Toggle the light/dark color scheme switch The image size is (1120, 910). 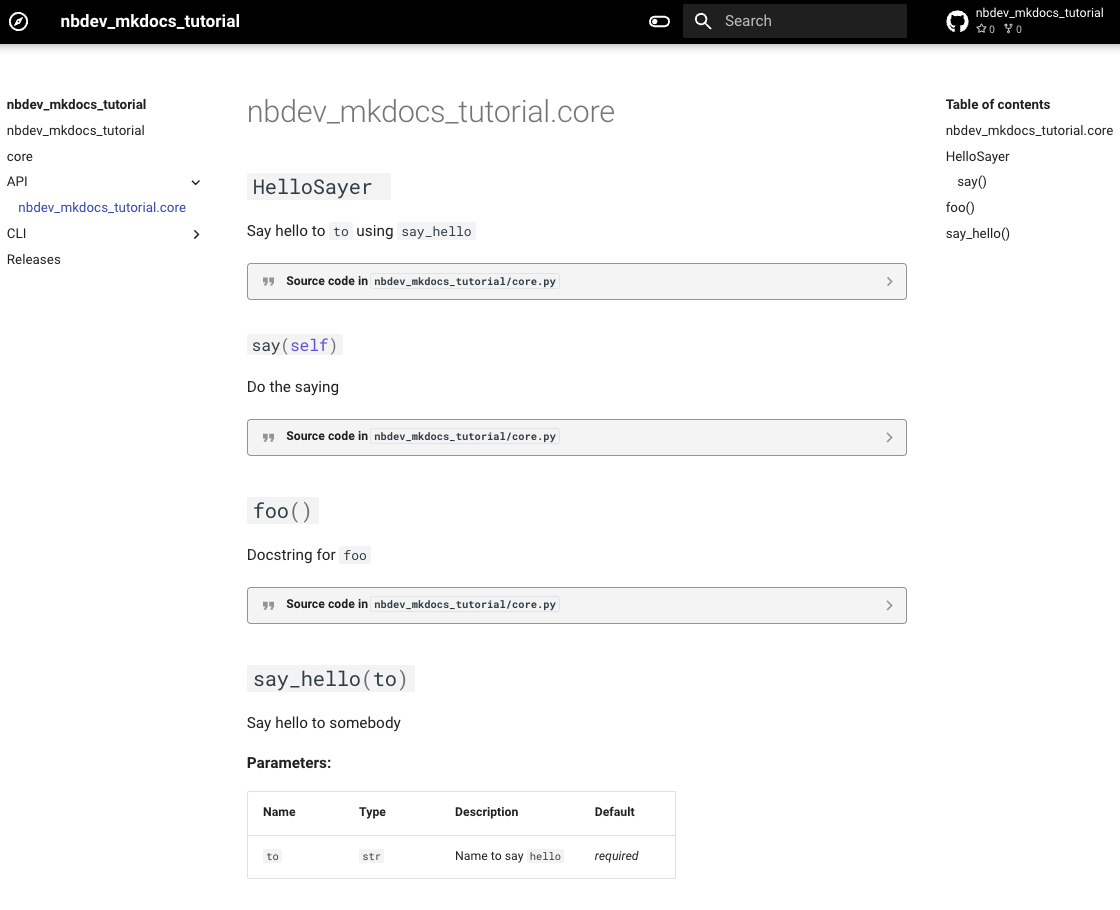(659, 21)
